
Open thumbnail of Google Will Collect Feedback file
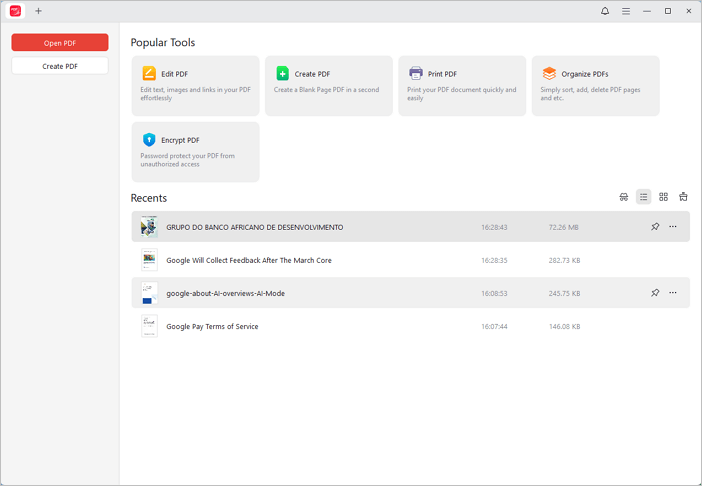click(x=149, y=260)
